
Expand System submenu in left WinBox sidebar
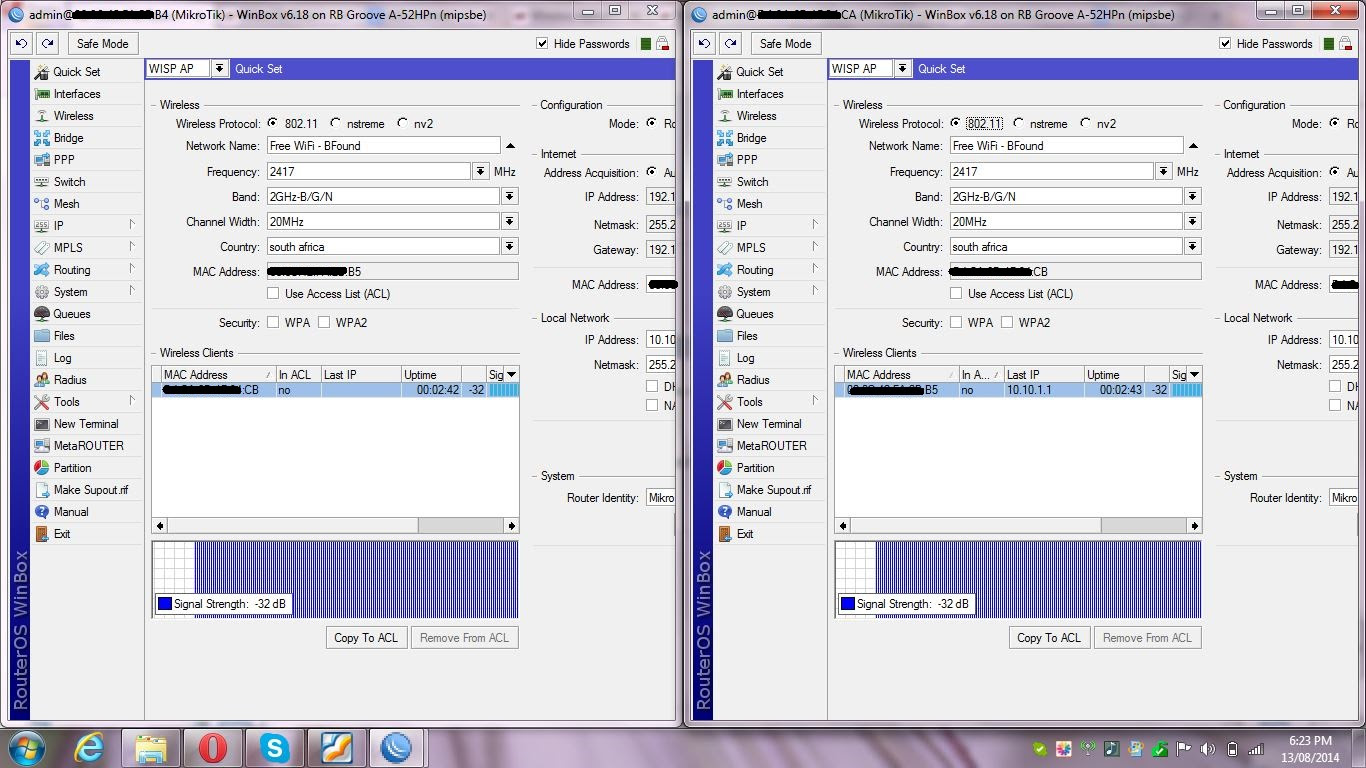click(x=131, y=291)
